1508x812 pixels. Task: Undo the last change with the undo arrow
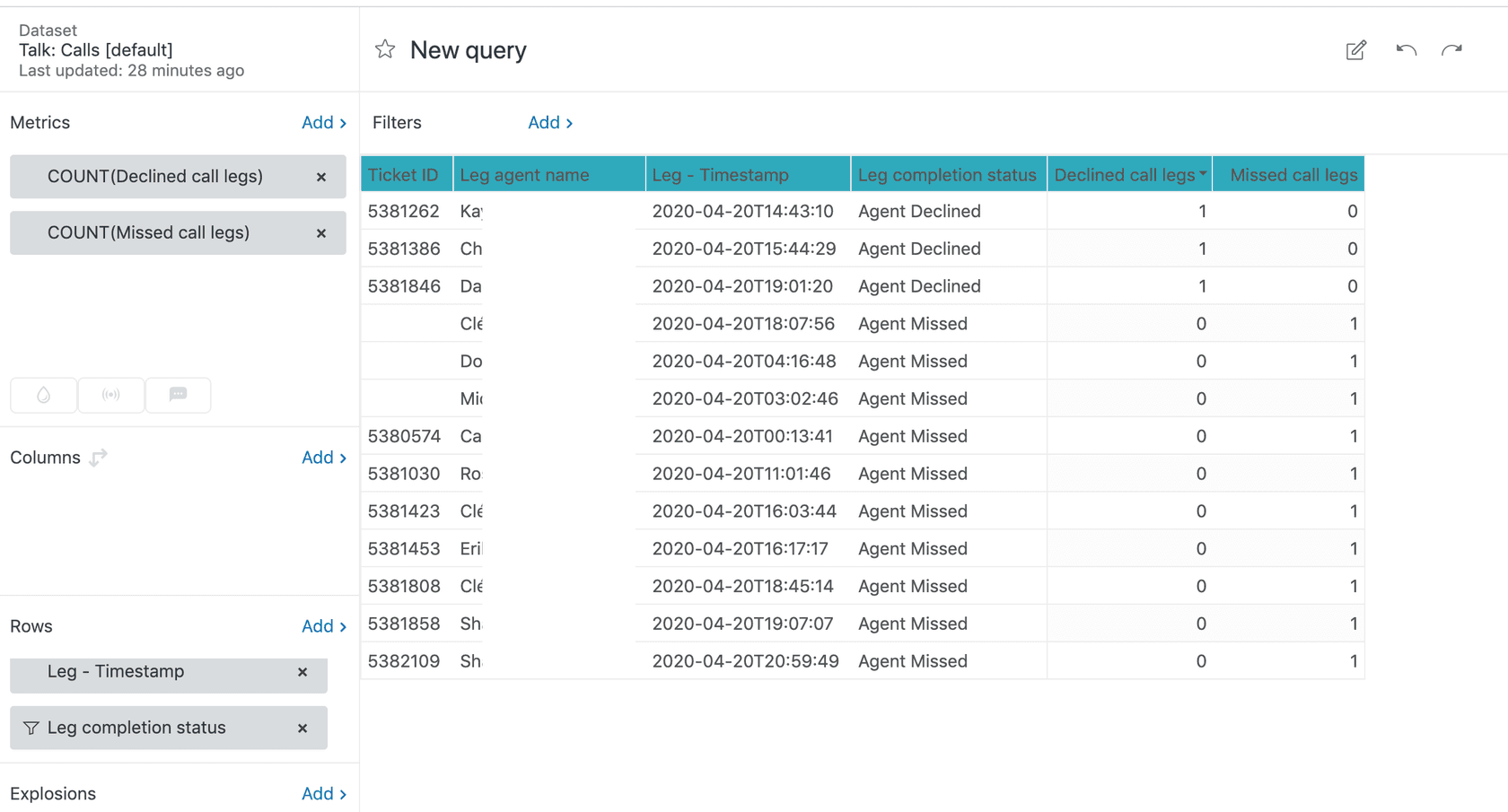pyautogui.click(x=1406, y=50)
